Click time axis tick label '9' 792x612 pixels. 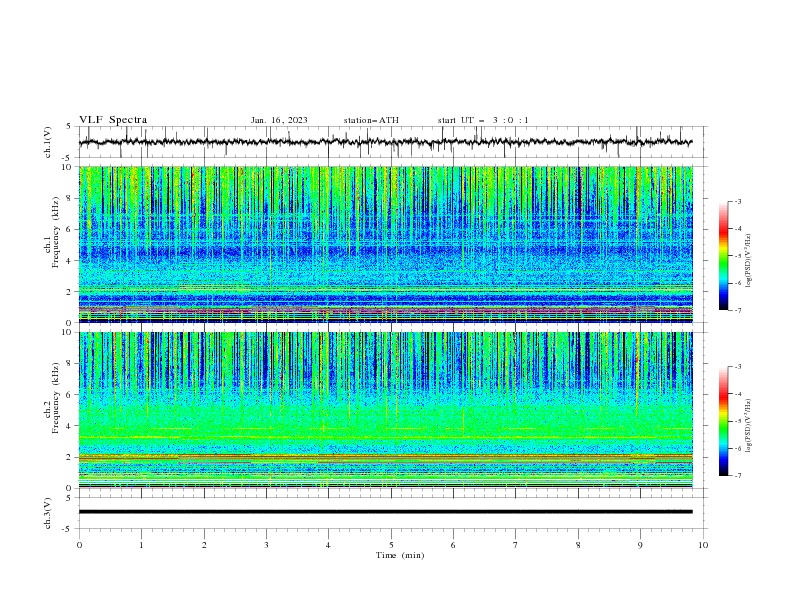(640, 545)
